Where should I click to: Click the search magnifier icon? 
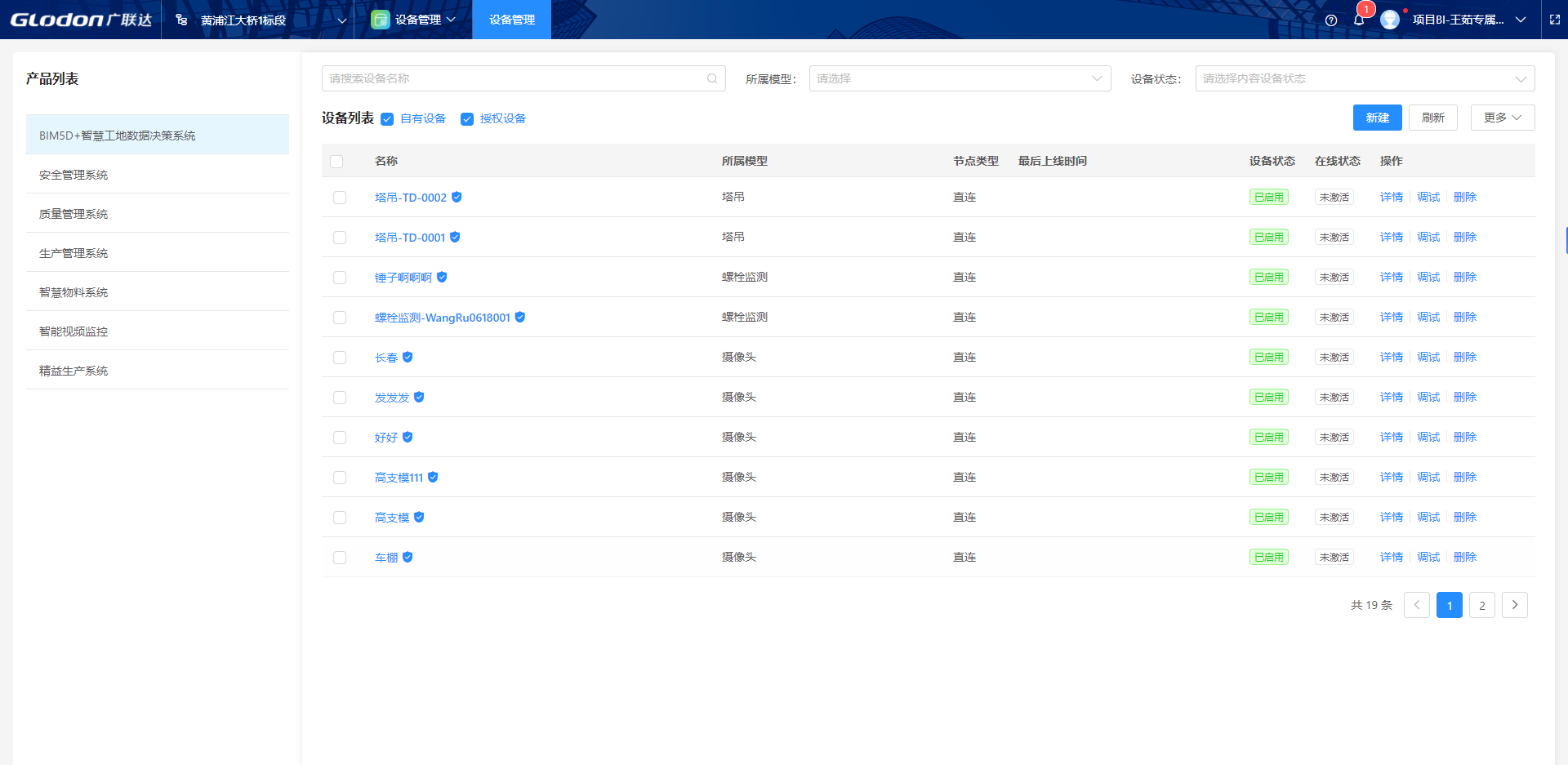(x=712, y=78)
